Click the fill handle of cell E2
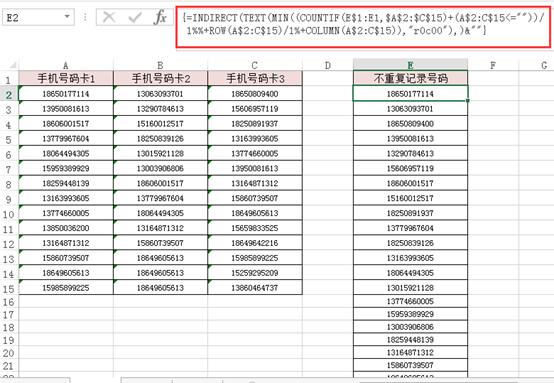Screen dimensions: 554x383 pos(468,101)
